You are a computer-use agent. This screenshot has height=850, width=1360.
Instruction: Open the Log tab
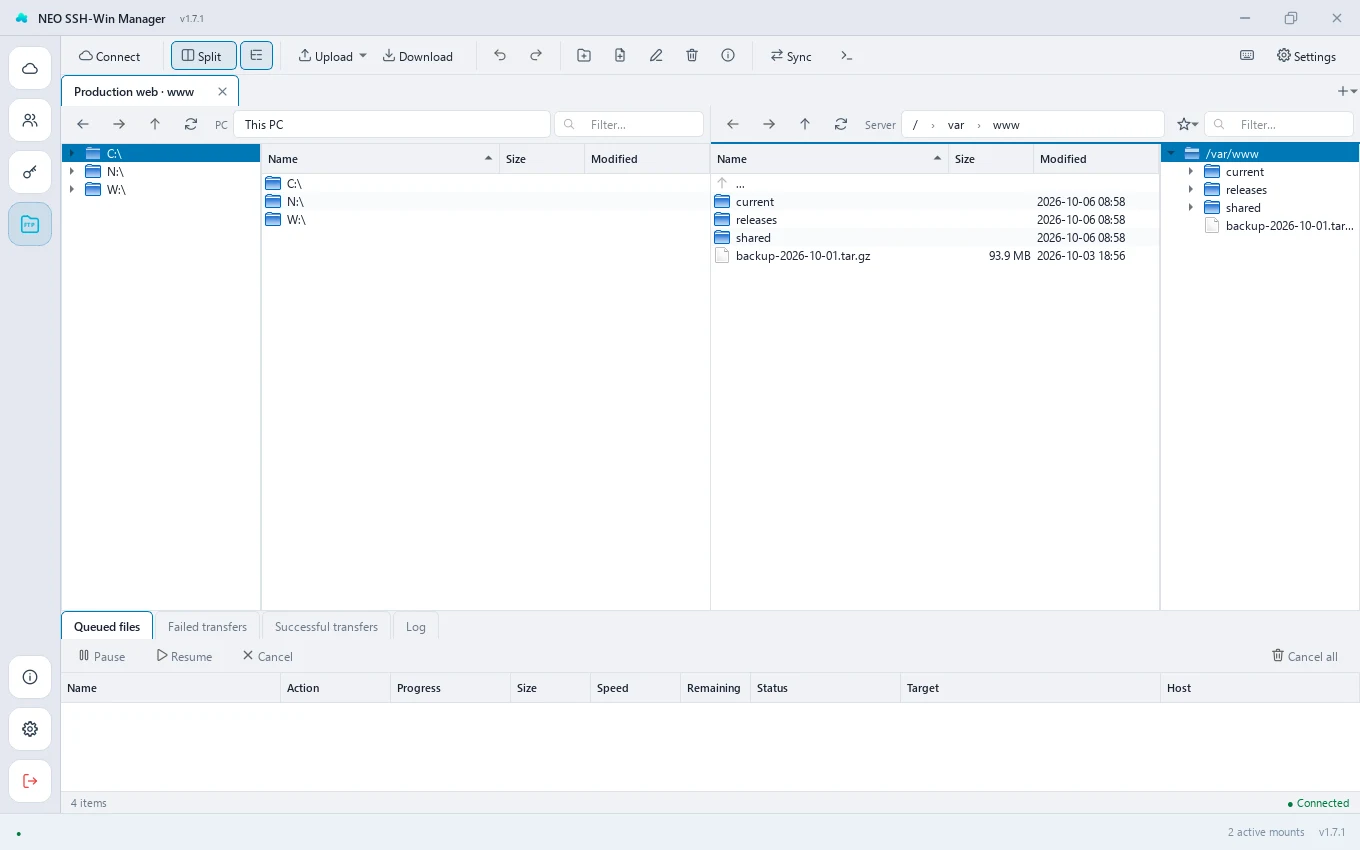click(416, 627)
